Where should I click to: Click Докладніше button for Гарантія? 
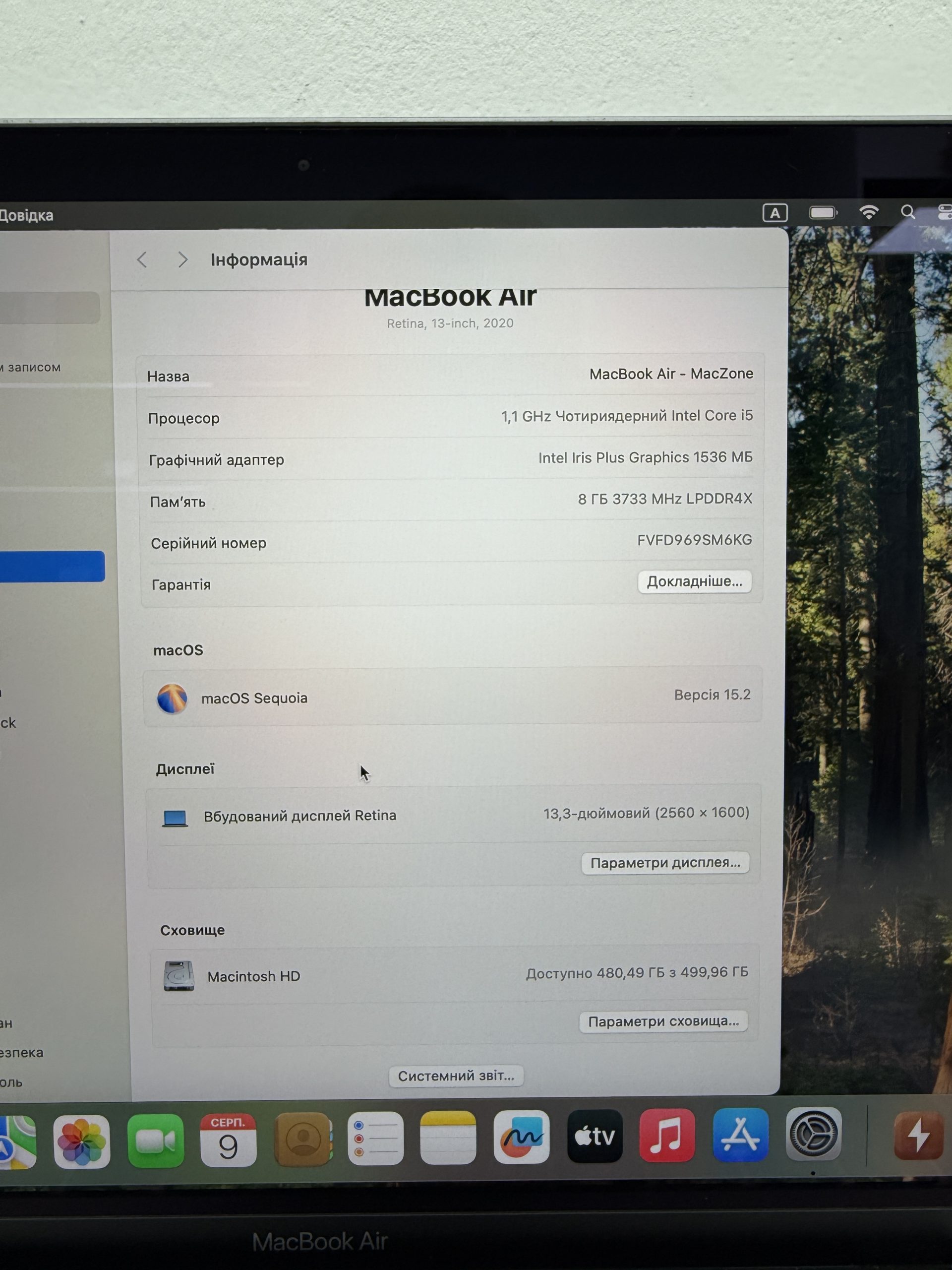point(694,581)
